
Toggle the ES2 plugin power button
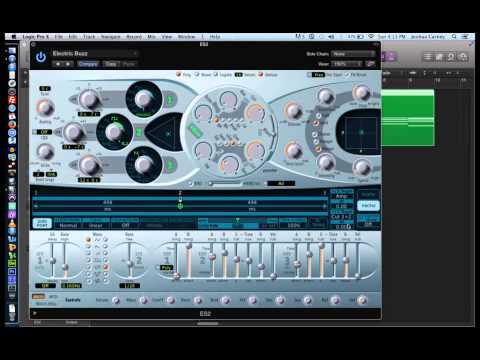pyautogui.click(x=41, y=57)
